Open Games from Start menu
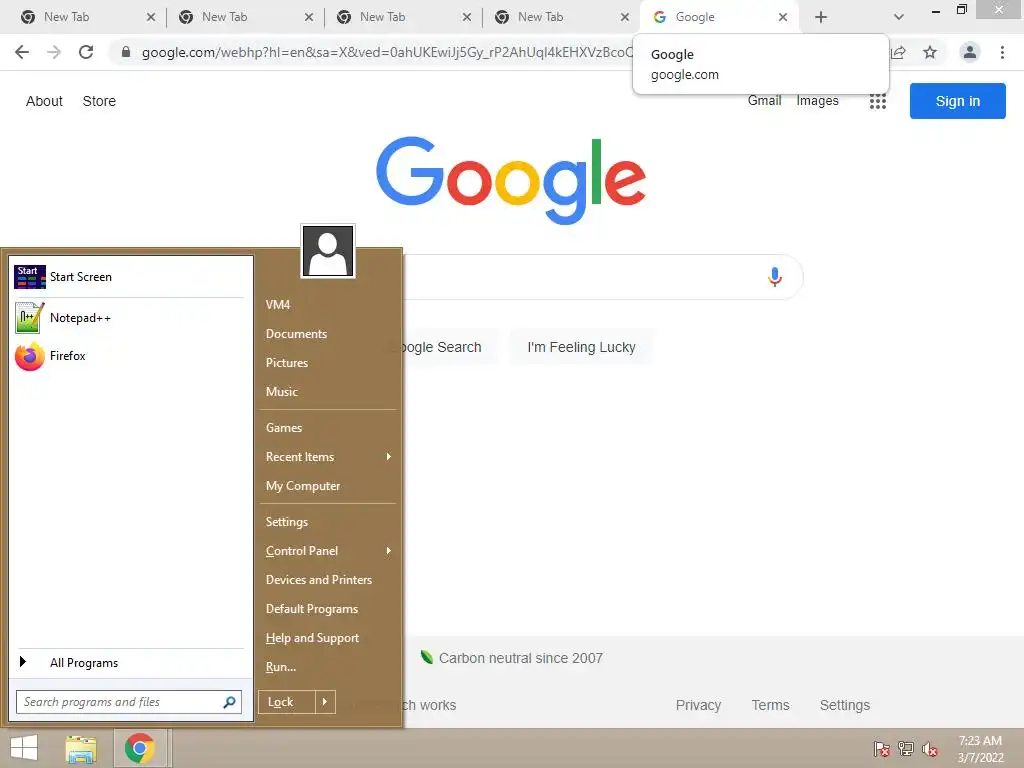Screen dimensions: 1024x768 click(283, 428)
